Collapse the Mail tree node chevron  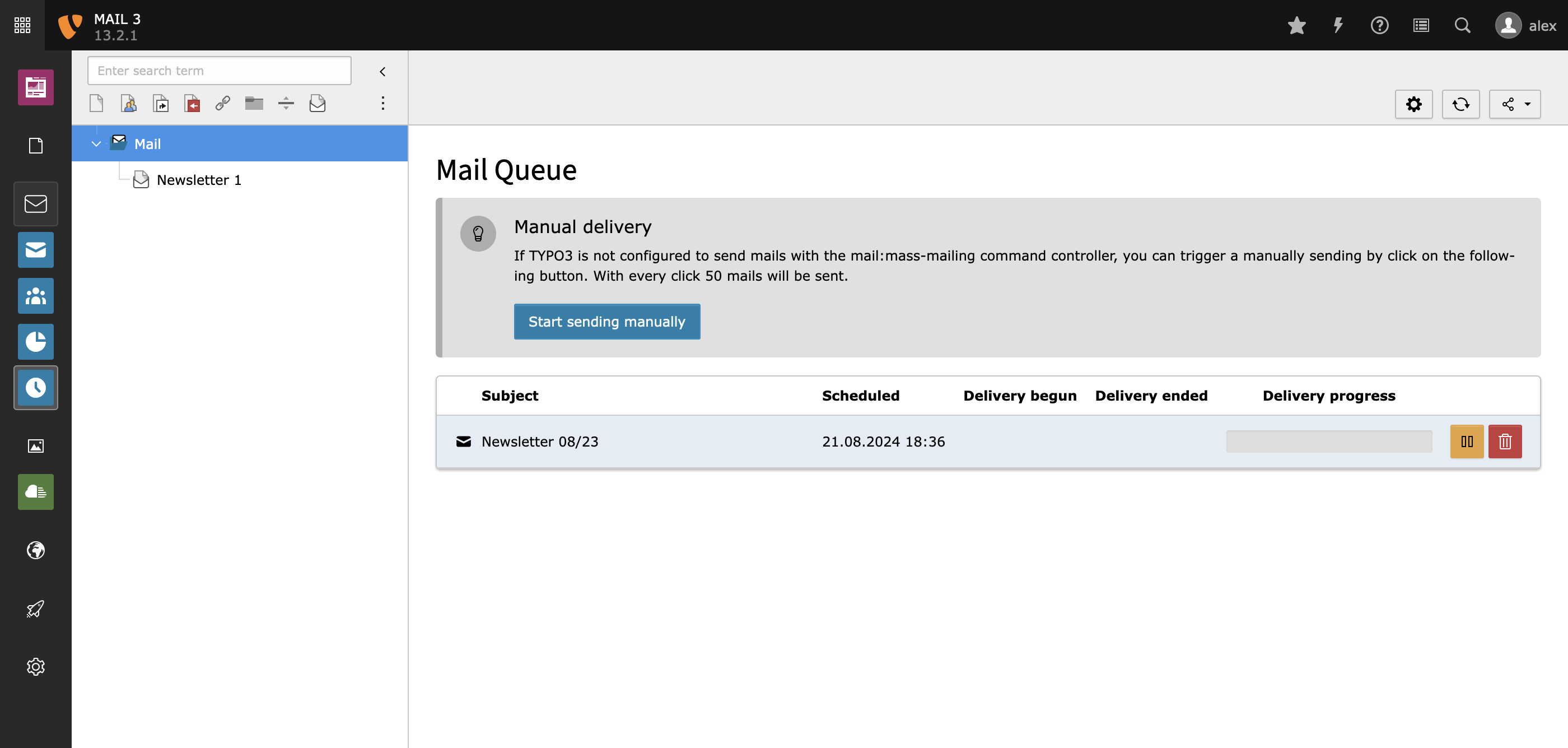pos(96,144)
